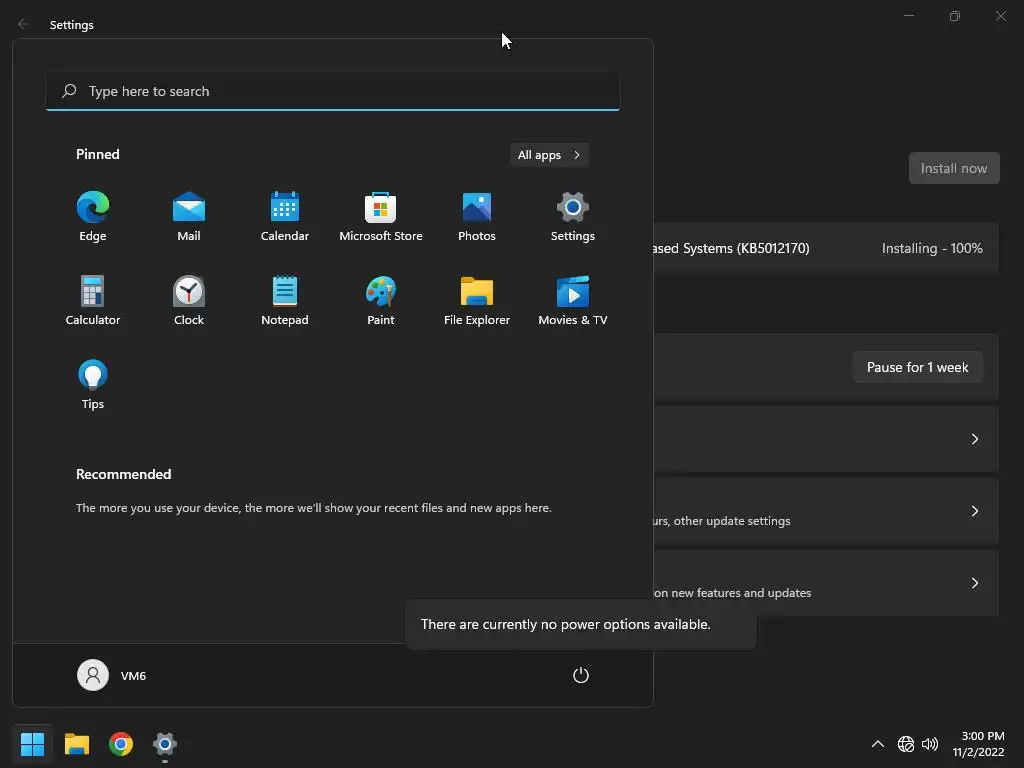Open the Tips app

point(93,385)
